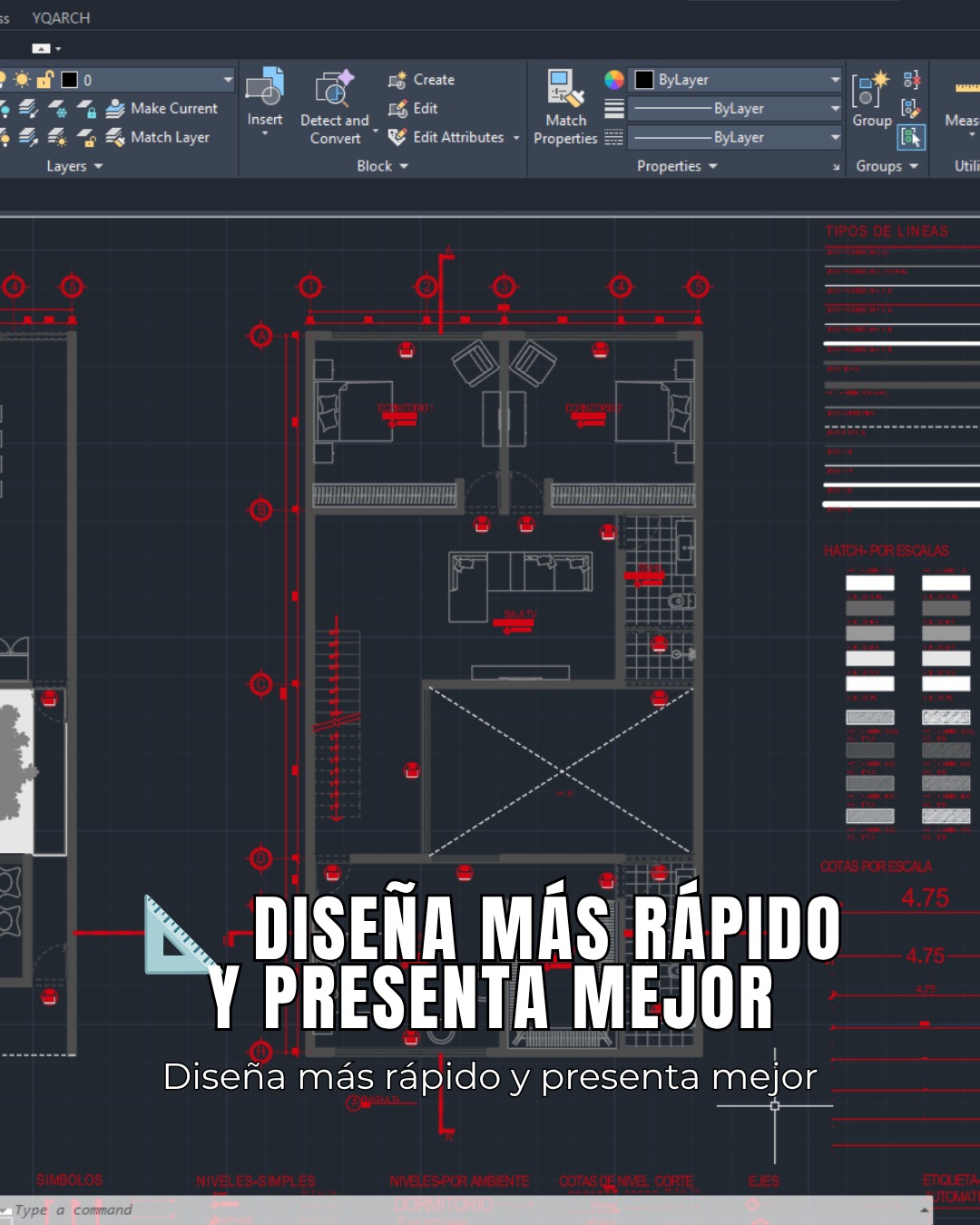This screenshot has height=1225, width=980.
Task: Click the layer 0 black color swatch
Action: (x=69, y=80)
